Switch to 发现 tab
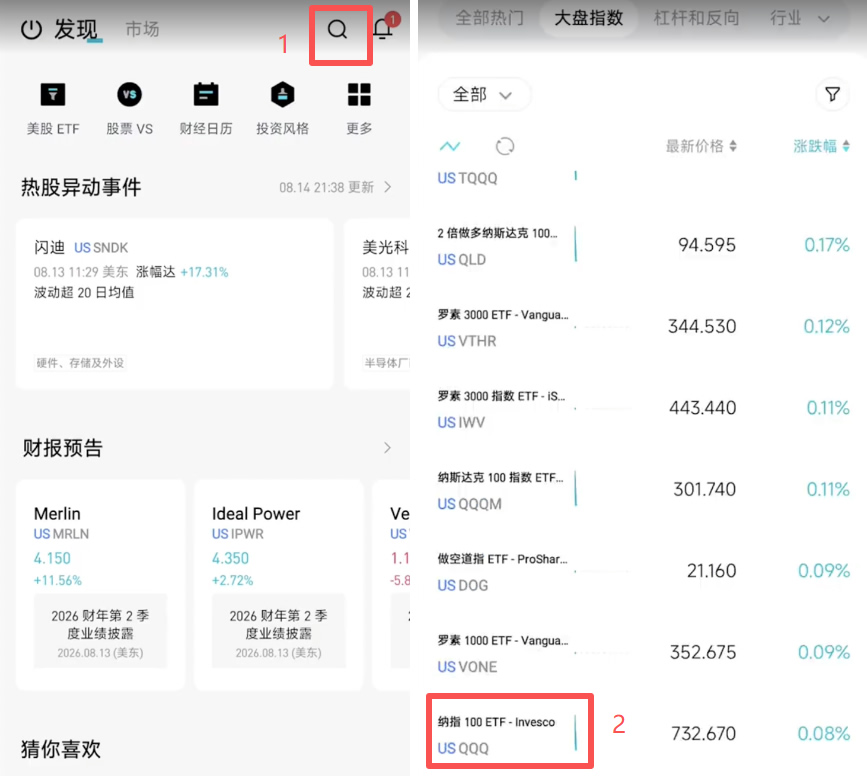Screen dimensions: 867x776 pyautogui.click(x=76, y=29)
